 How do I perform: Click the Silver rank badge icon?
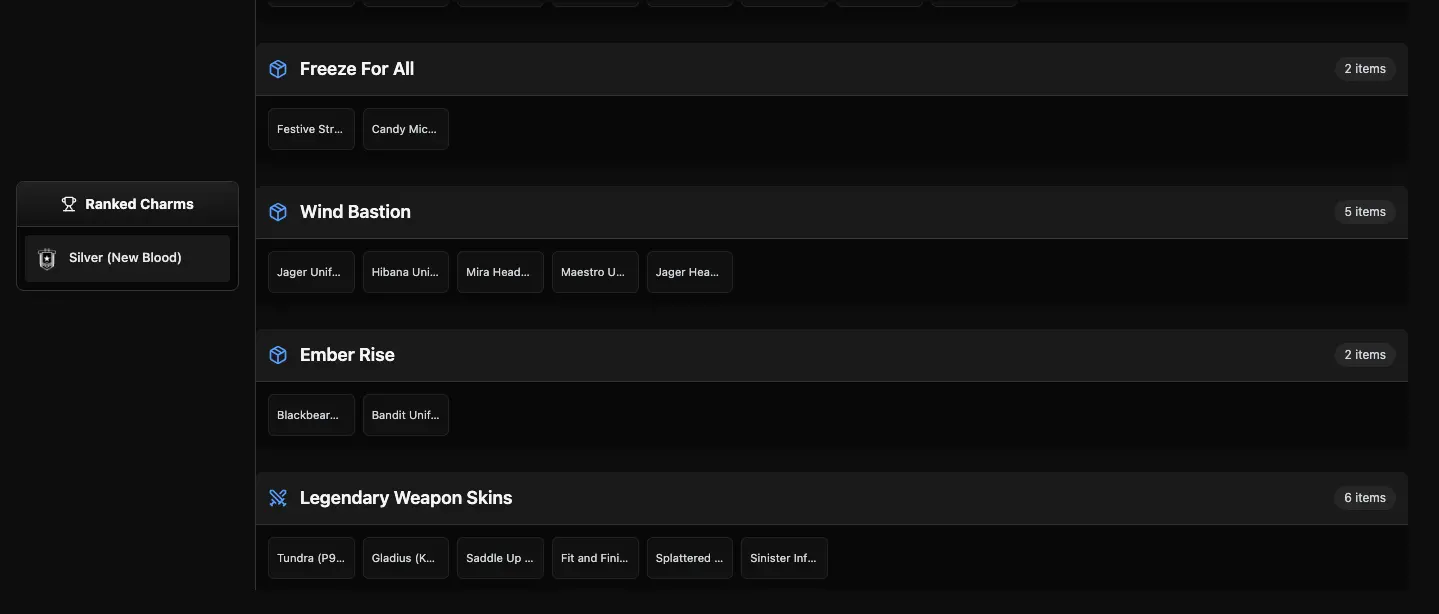[x=47, y=259]
